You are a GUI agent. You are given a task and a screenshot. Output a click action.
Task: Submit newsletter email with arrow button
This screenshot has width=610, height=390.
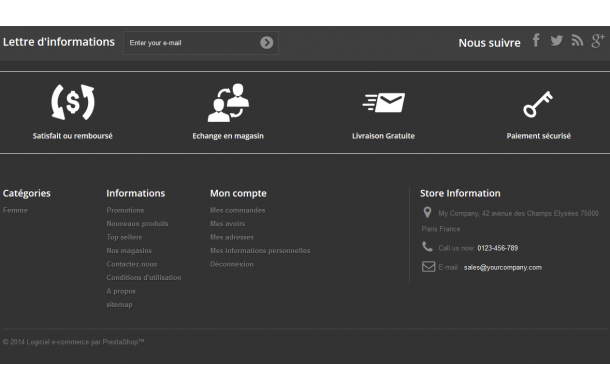coord(266,42)
